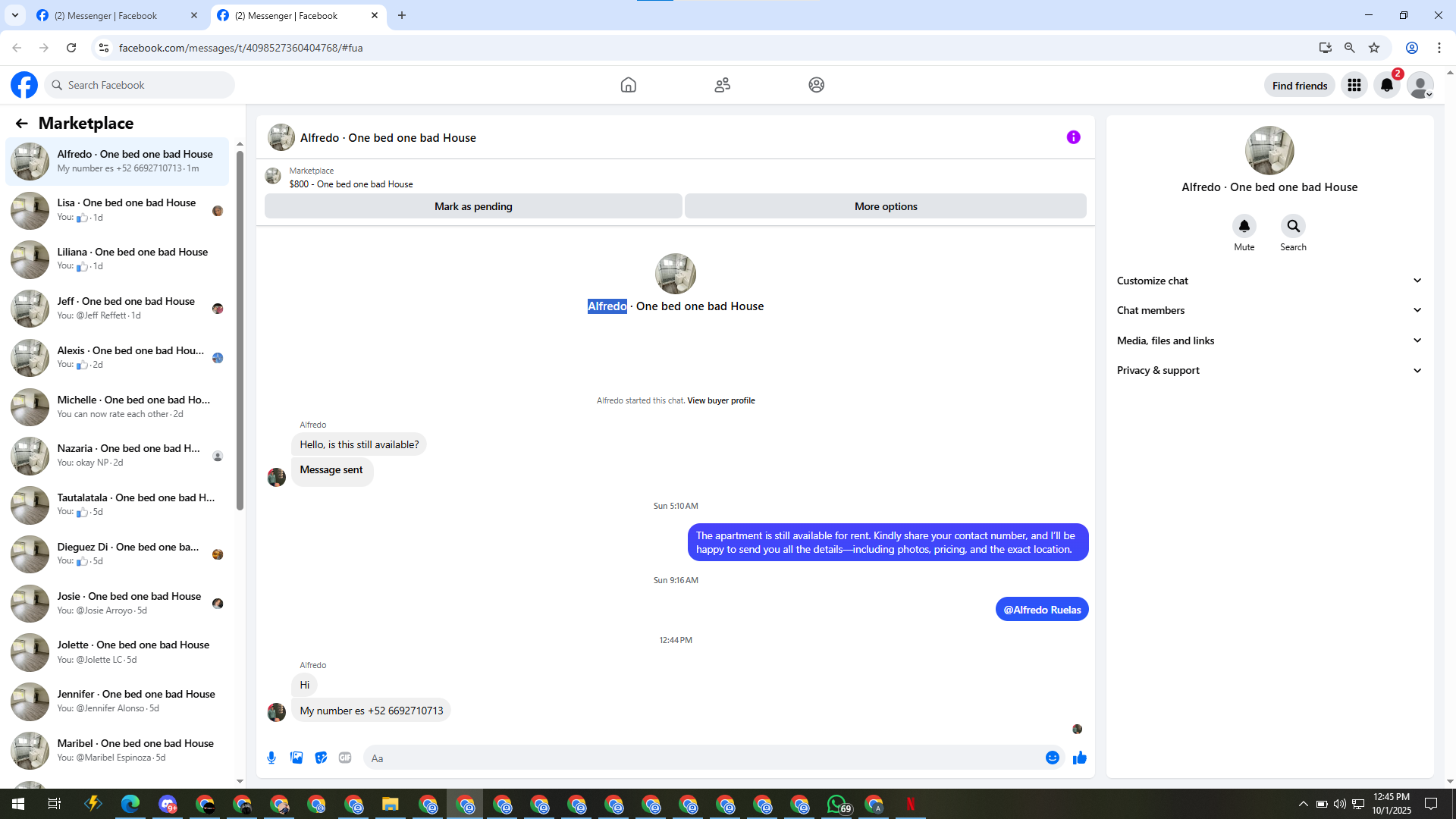Open the Facebook menu grid icon

coord(1354,85)
